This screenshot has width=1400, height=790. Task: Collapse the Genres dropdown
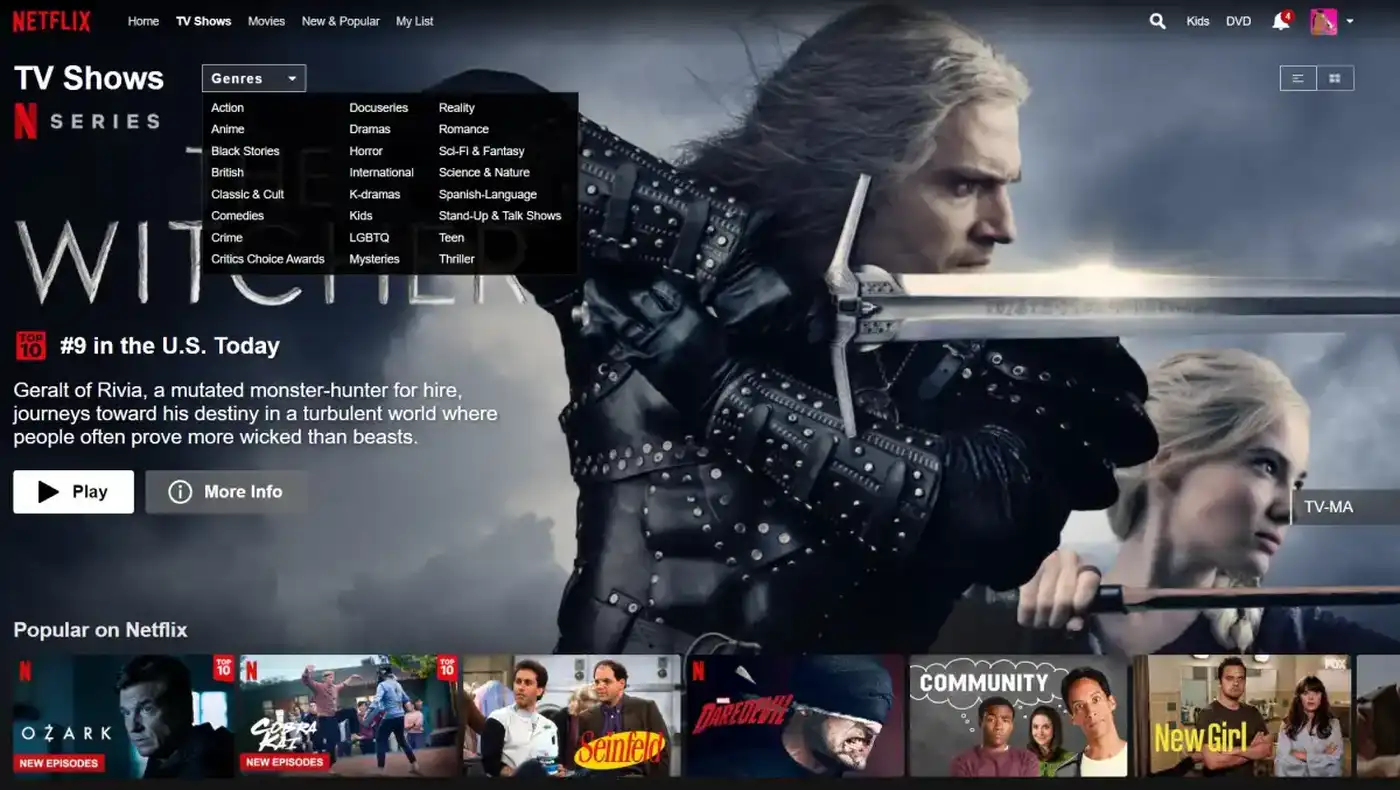click(254, 78)
